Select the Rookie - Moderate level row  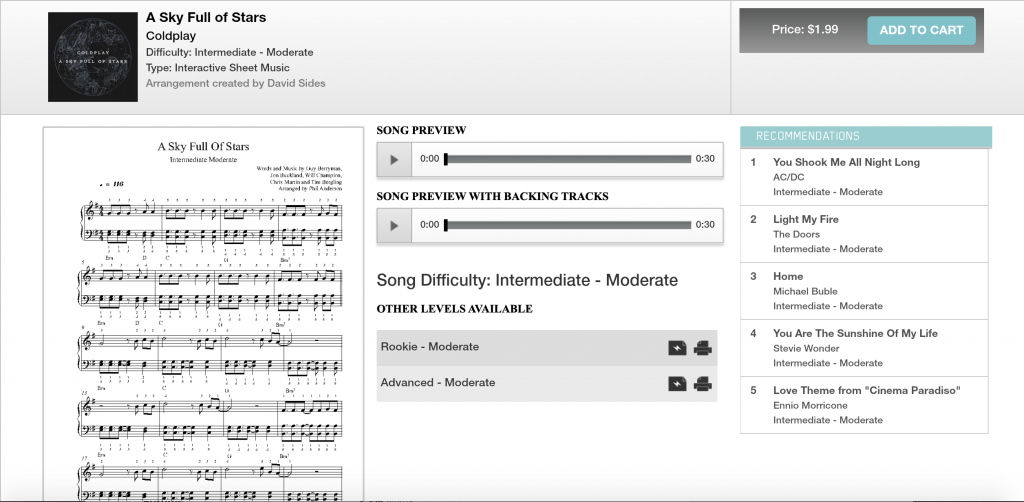547,347
